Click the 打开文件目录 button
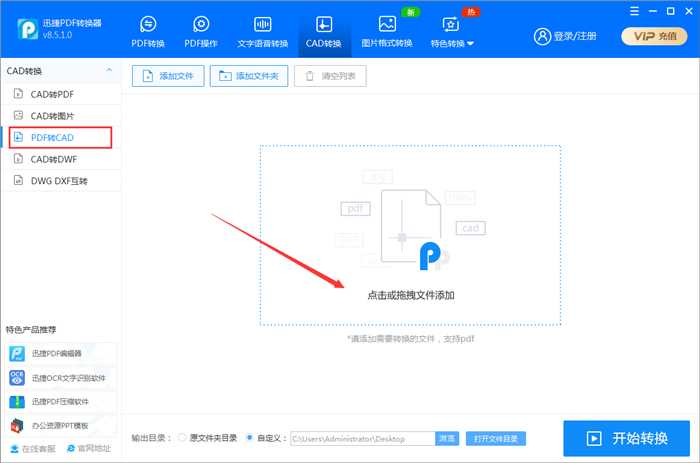Image resolution: width=700 pixels, height=463 pixels. pos(496,438)
